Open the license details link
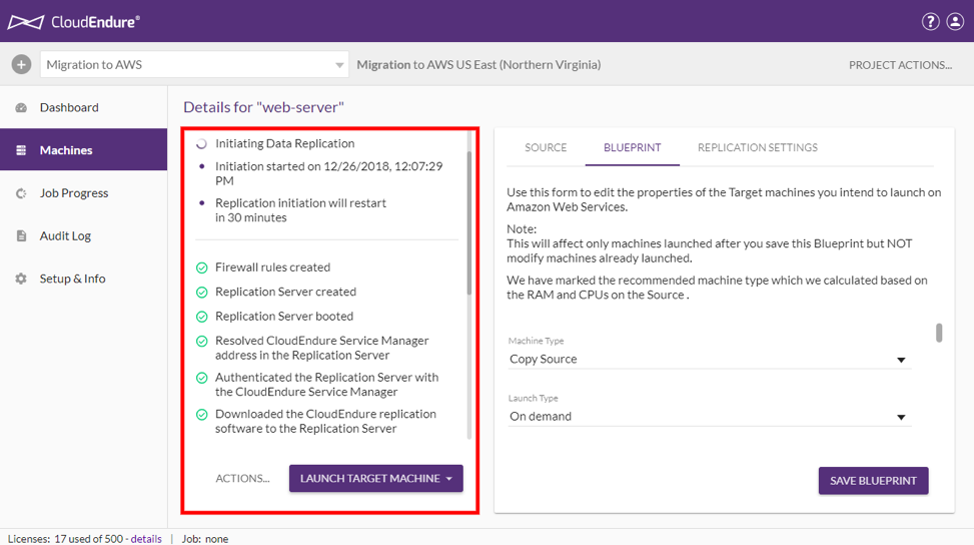 [x=146, y=539]
